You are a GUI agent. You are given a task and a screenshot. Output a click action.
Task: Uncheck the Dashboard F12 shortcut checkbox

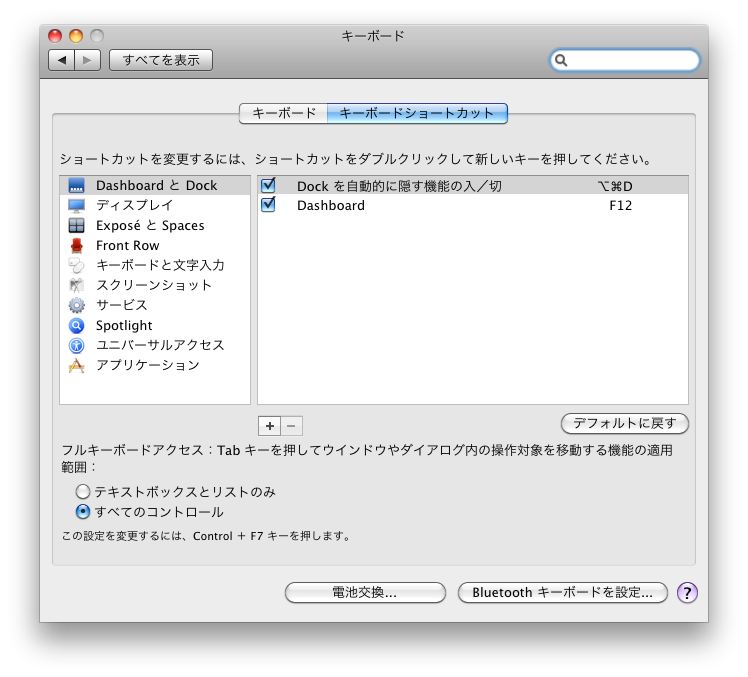tap(269, 205)
